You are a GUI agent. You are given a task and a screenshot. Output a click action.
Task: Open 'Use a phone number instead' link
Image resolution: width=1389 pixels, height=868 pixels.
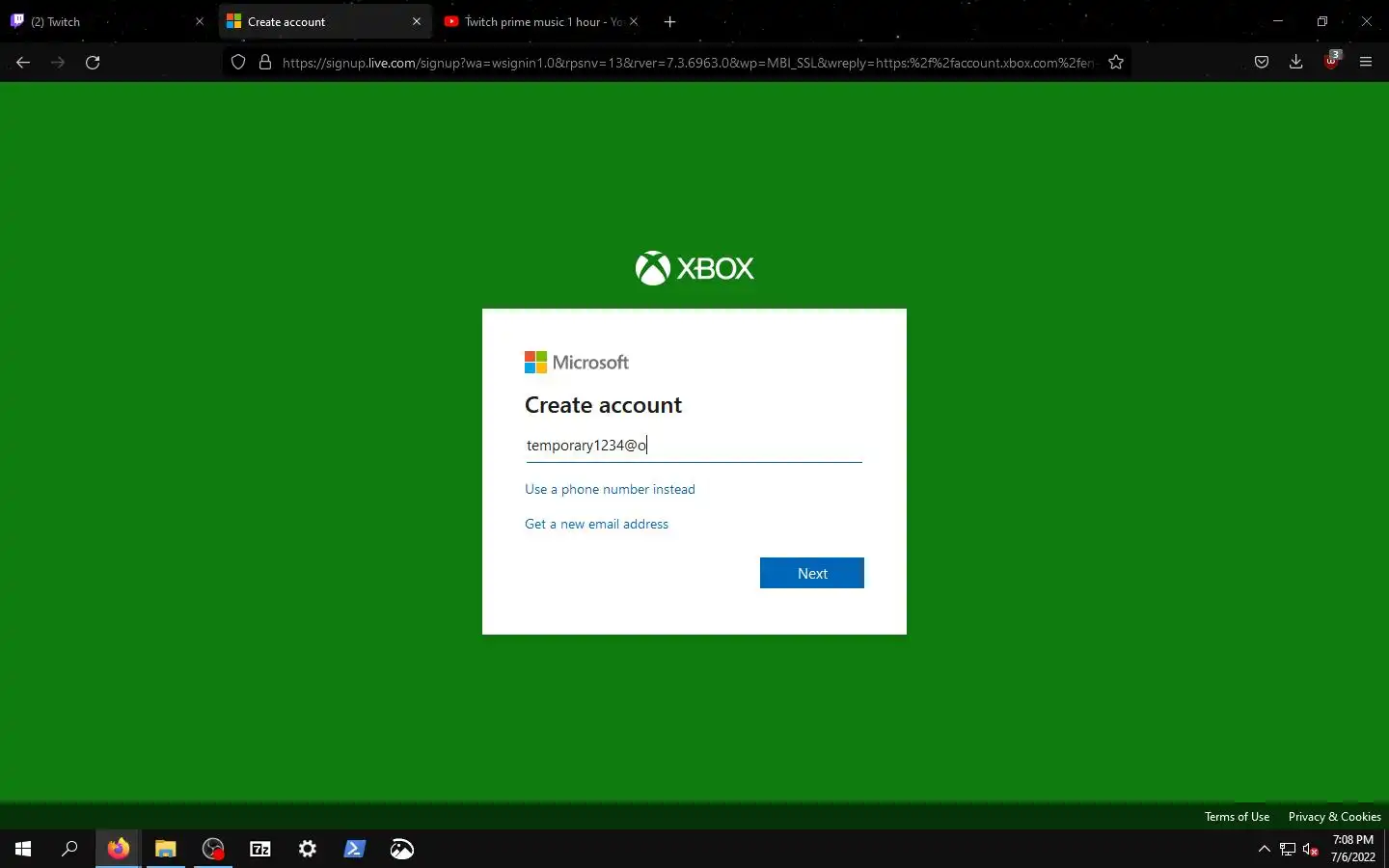pyautogui.click(x=610, y=489)
